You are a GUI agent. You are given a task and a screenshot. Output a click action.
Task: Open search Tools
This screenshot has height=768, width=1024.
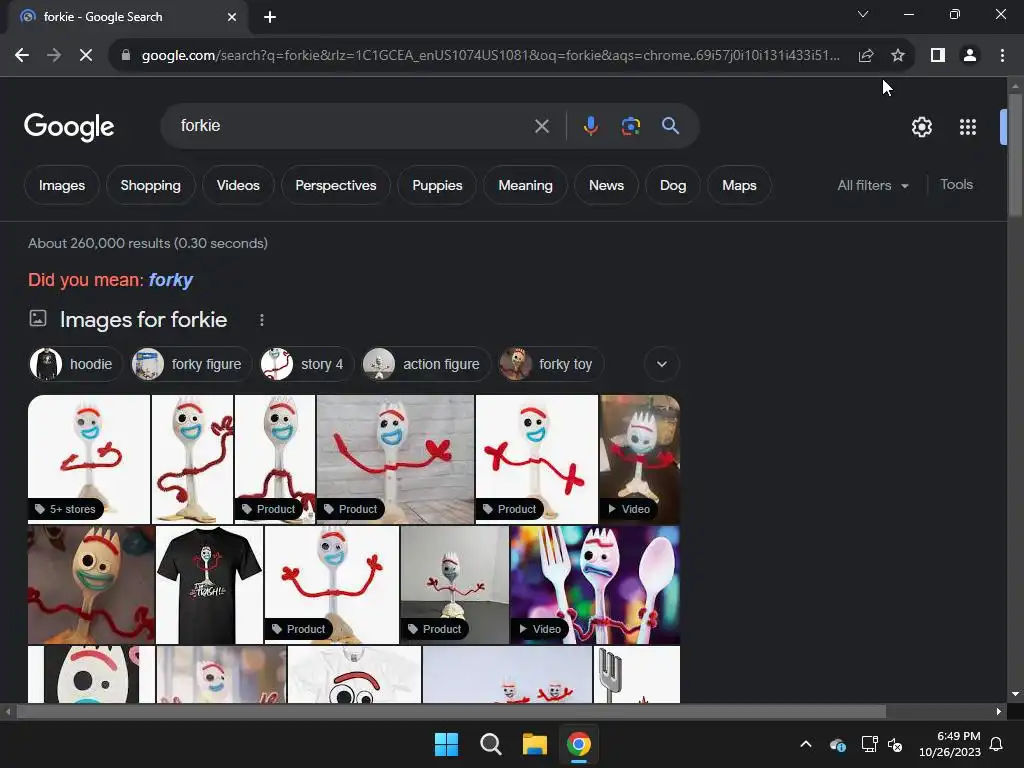pyautogui.click(x=956, y=185)
